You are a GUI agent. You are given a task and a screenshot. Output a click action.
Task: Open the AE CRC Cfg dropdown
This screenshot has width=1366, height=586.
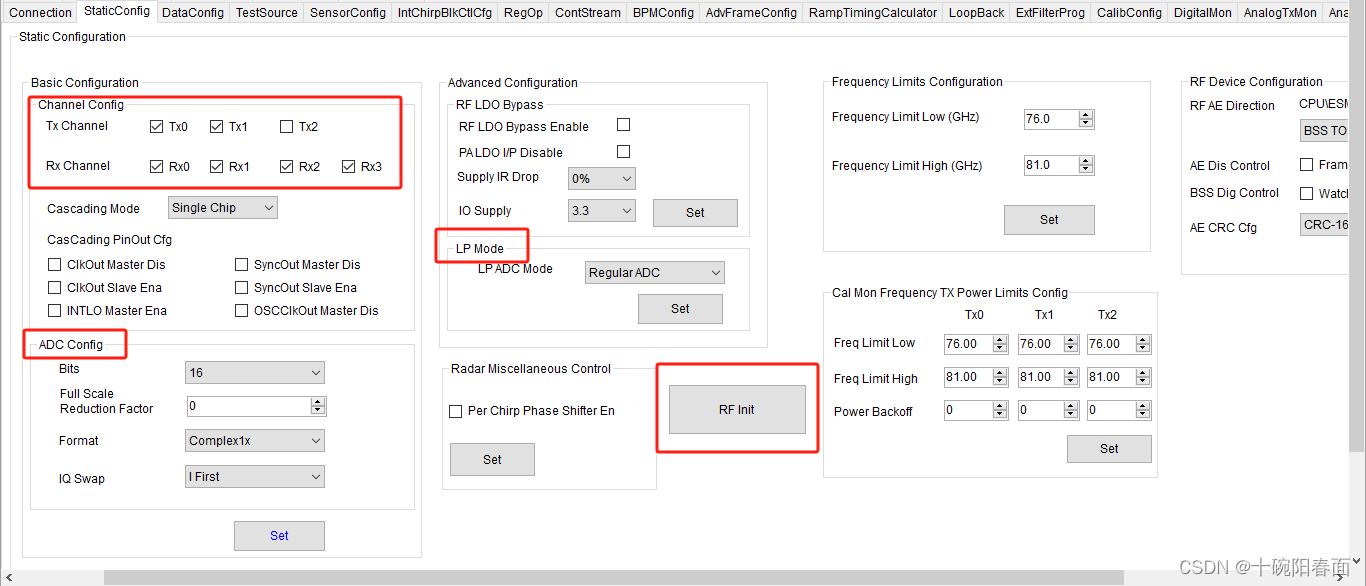coord(1325,225)
